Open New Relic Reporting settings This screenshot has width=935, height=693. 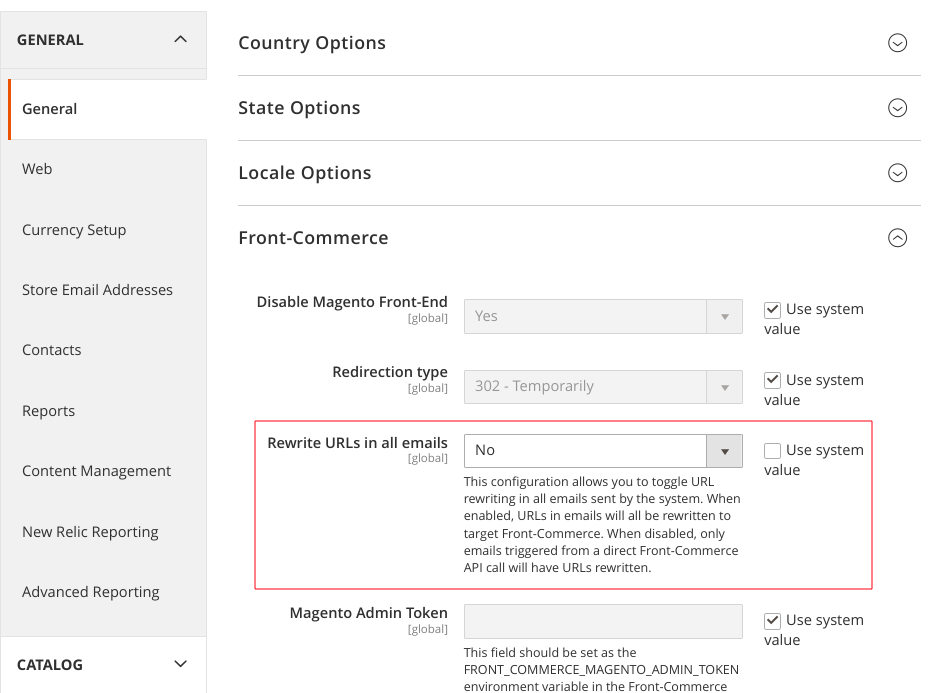point(90,531)
